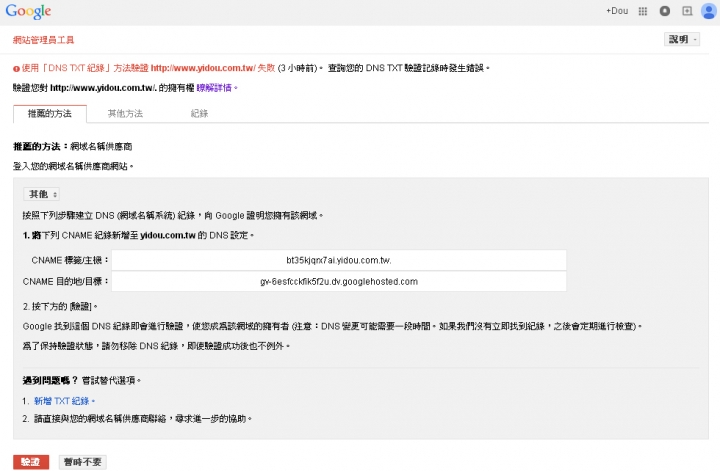Click the red 驗證 button
The image size is (720, 471).
31,462
